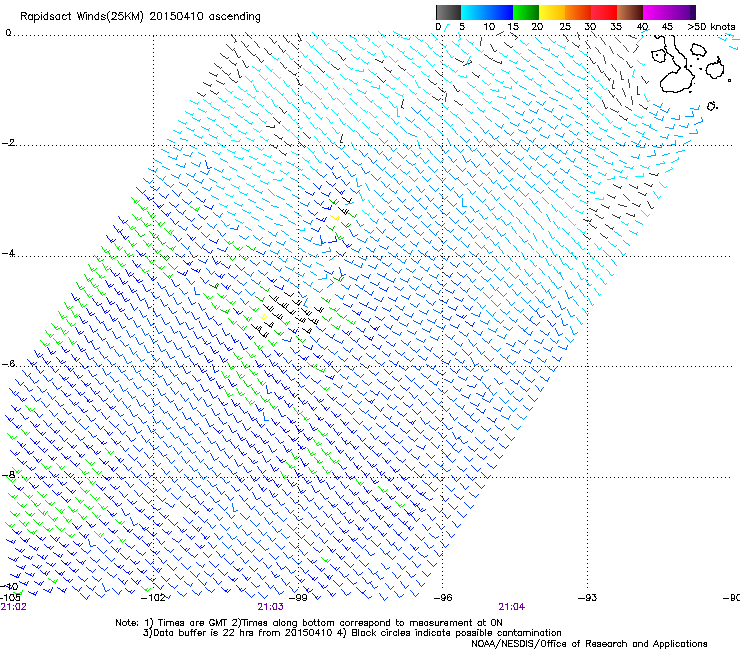The height and width of the screenshot is (650, 740).
Task: Click the '>50 knots' legend label
Action: (711, 27)
